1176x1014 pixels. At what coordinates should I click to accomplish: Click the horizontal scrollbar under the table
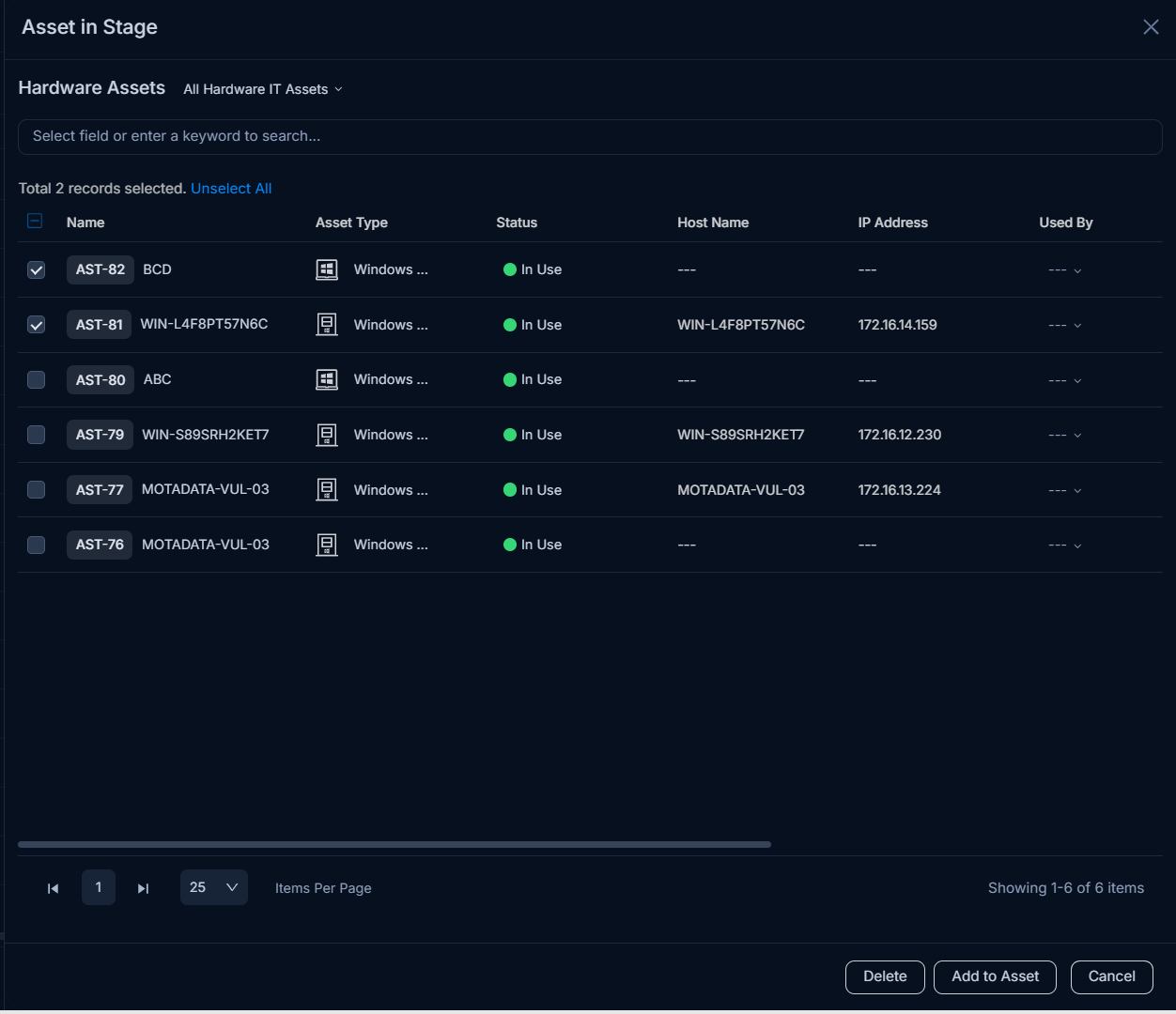pyautogui.click(x=395, y=844)
